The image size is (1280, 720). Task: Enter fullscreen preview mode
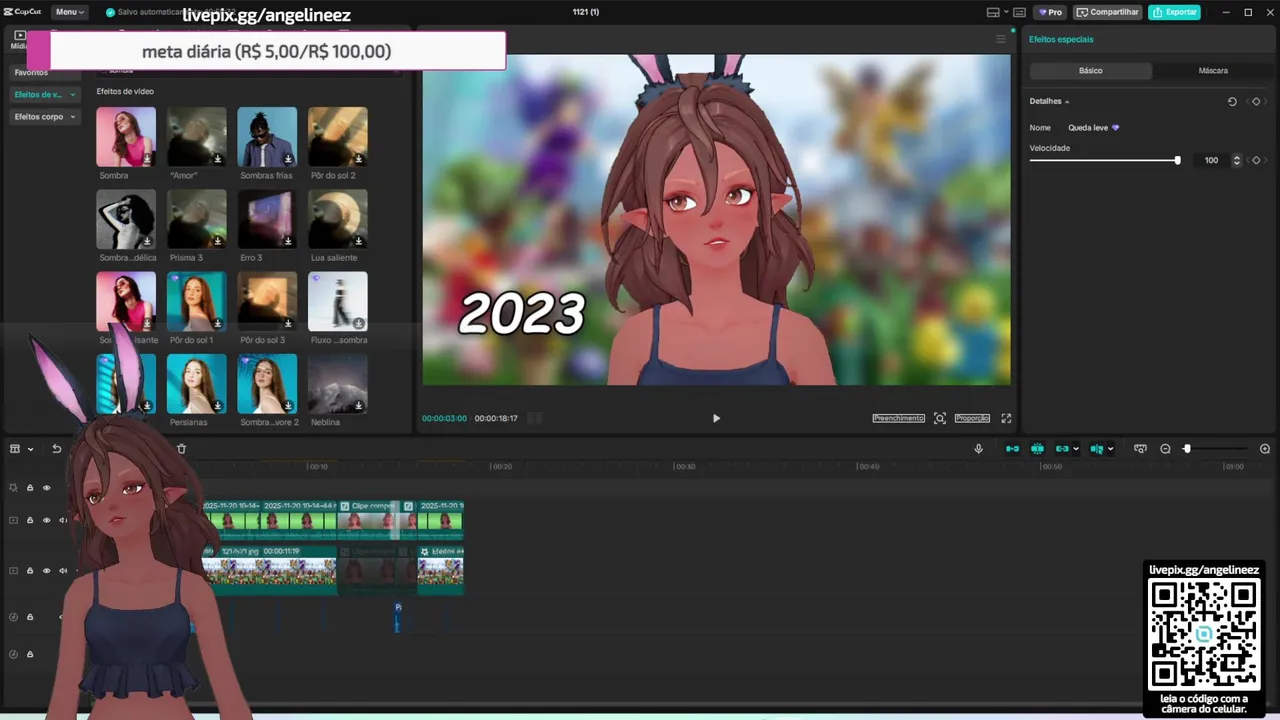[1006, 418]
